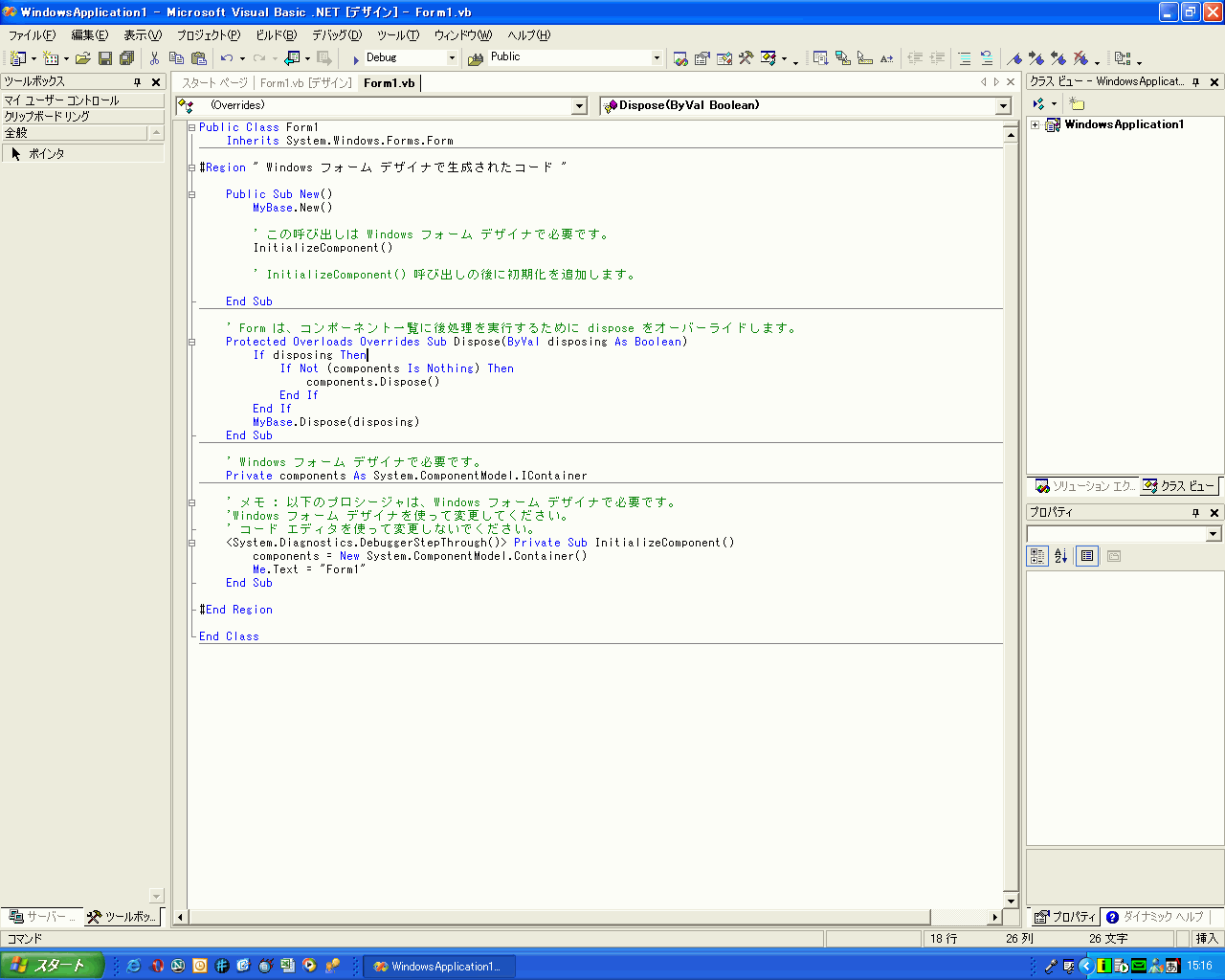Save Form1.vb with the floppy icon

[x=105, y=58]
